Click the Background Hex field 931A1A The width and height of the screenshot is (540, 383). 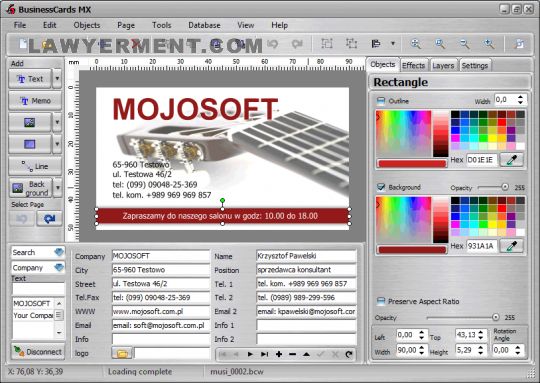[481, 246]
